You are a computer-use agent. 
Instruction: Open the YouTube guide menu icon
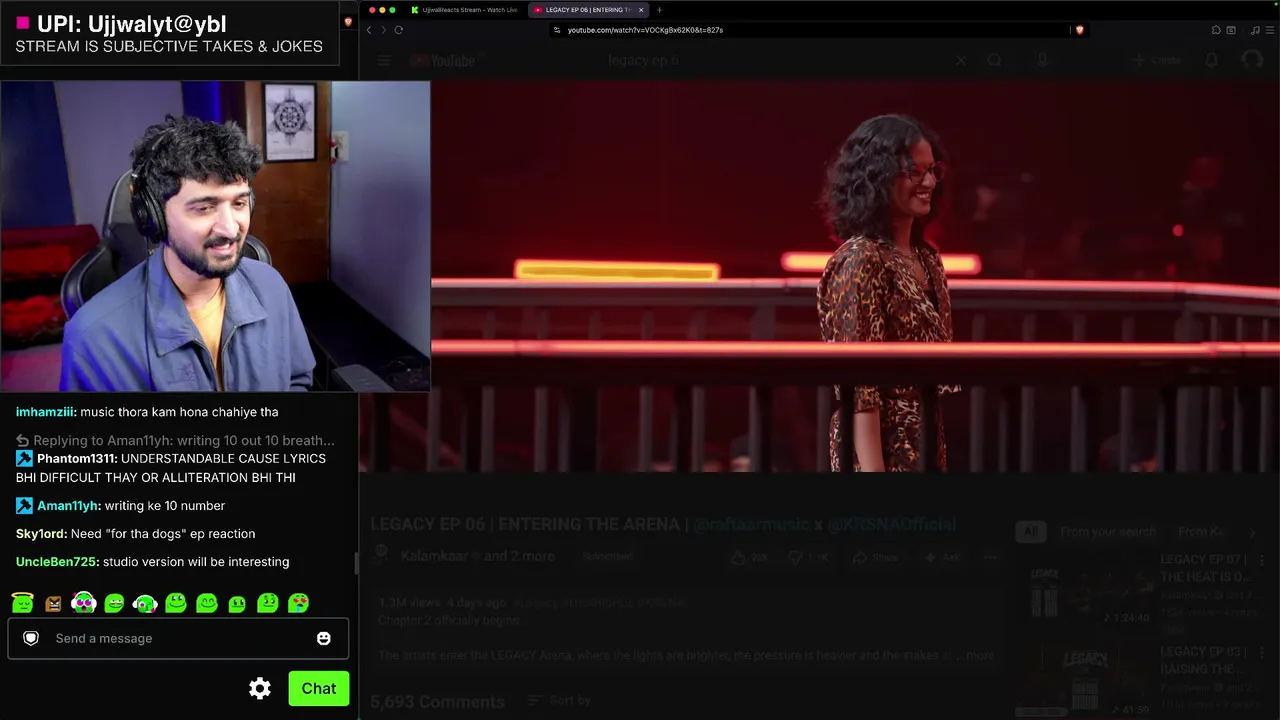[x=384, y=61]
